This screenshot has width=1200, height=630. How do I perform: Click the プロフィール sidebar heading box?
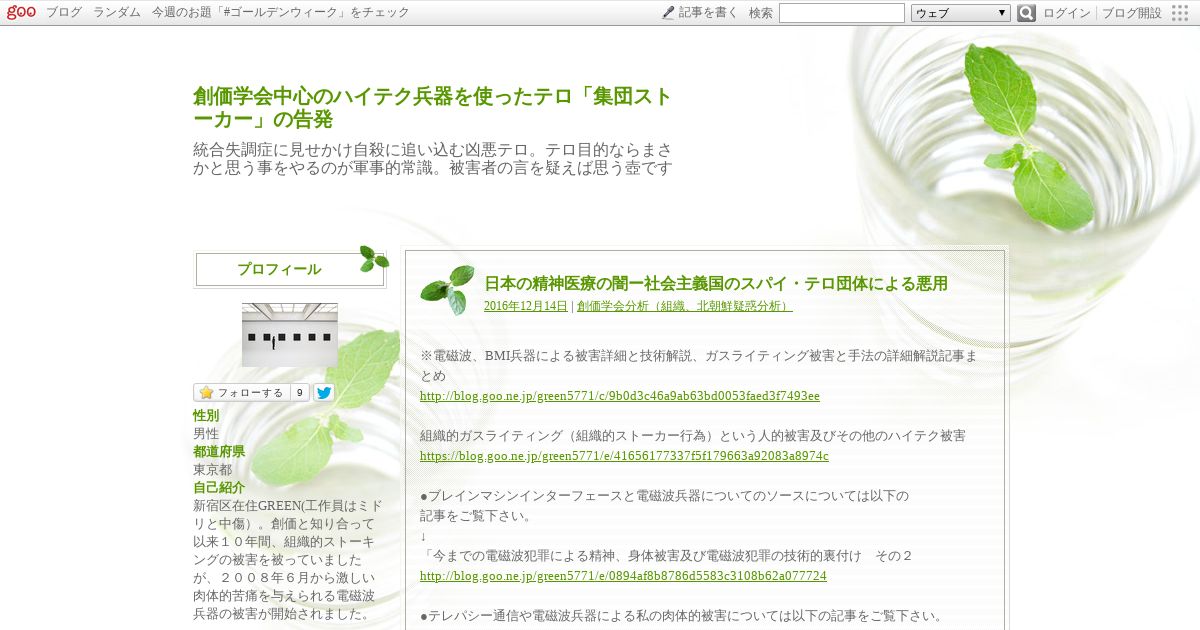pyautogui.click(x=290, y=269)
